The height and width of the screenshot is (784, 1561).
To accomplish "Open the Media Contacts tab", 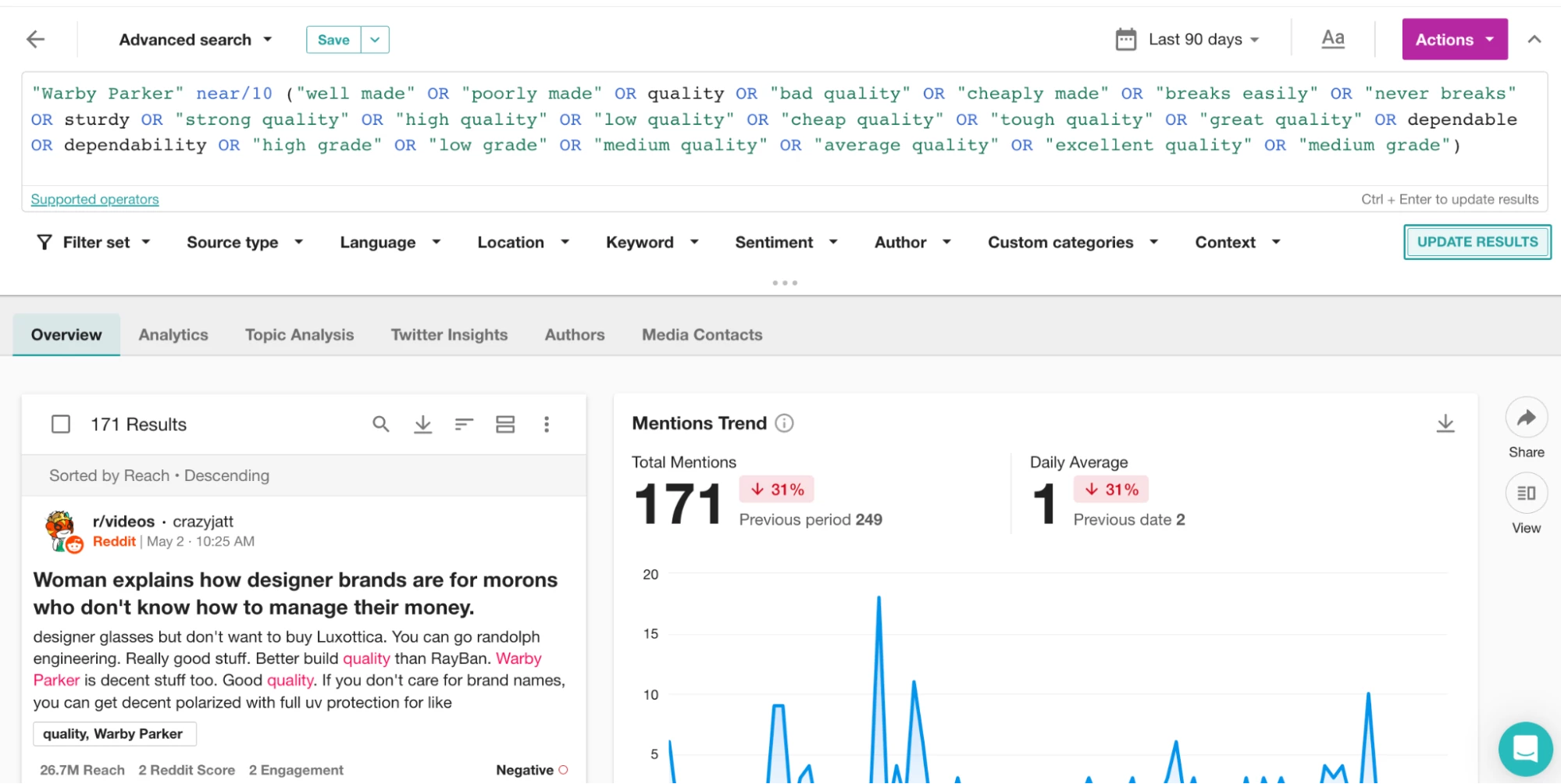I will click(x=702, y=334).
